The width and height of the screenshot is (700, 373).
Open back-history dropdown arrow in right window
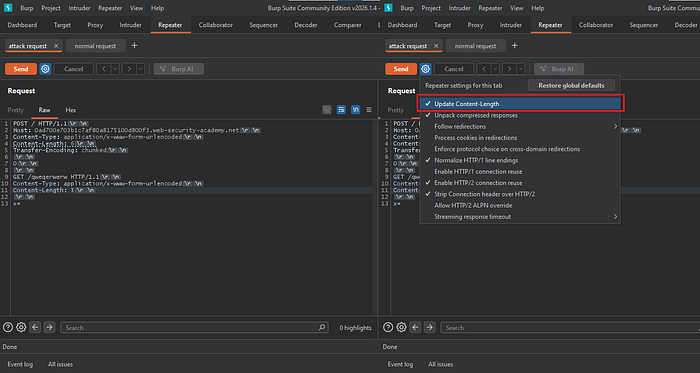[x=496, y=69]
